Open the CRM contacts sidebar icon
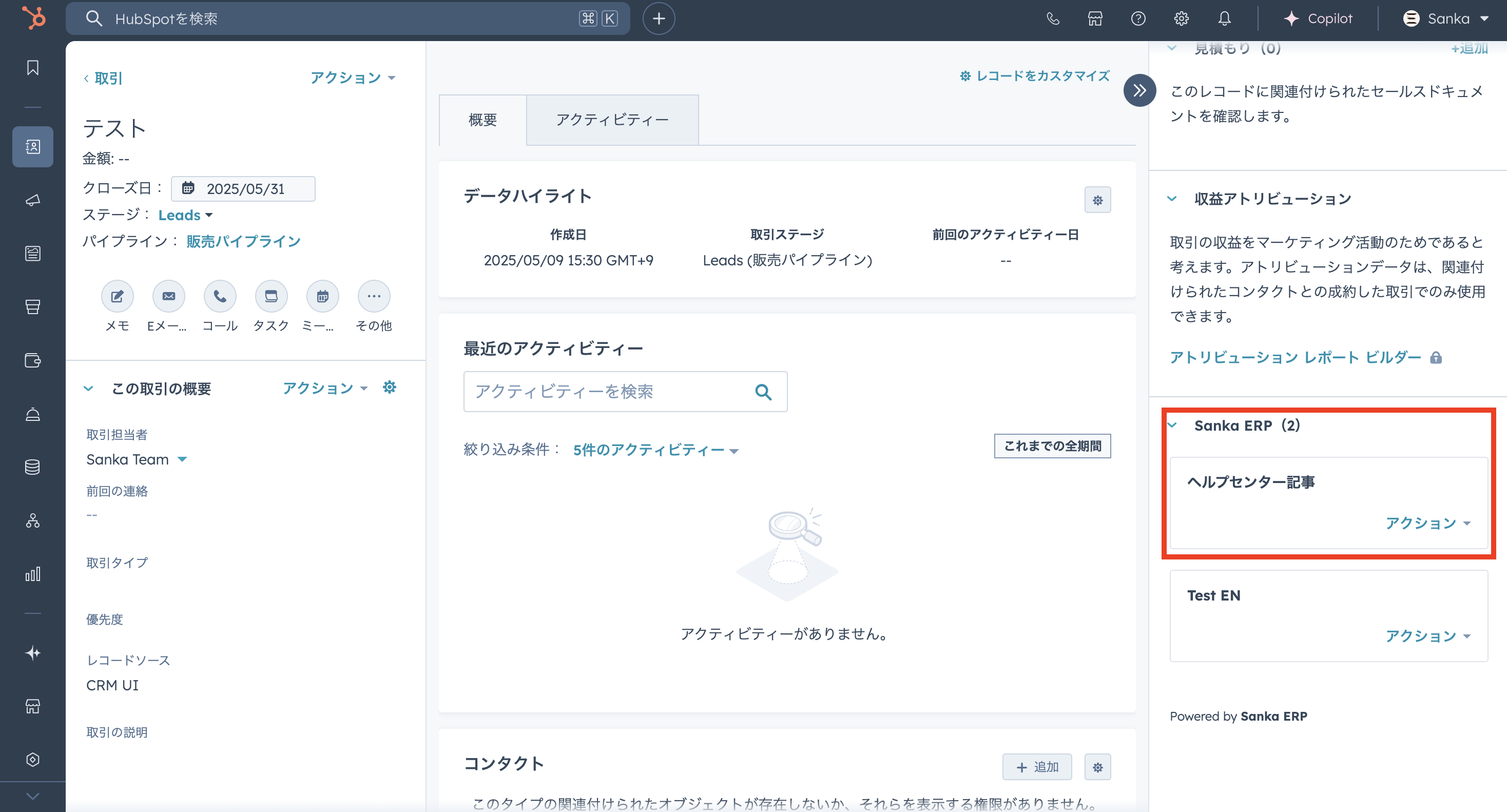 tap(33, 146)
